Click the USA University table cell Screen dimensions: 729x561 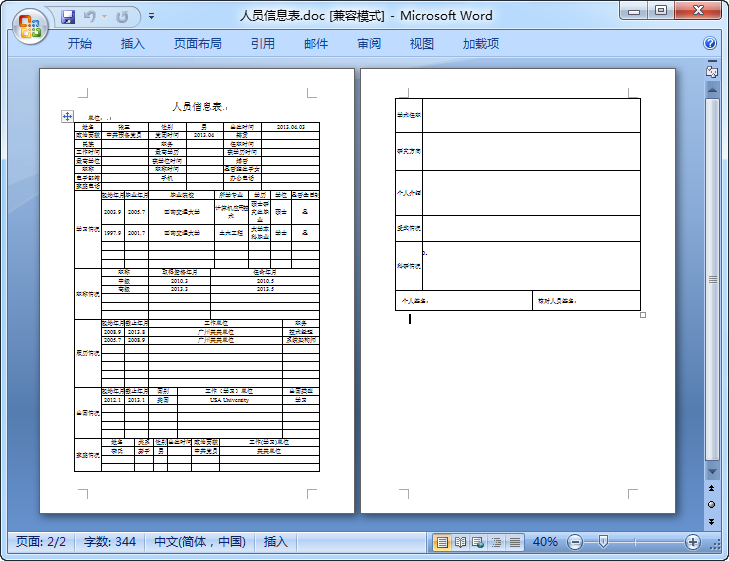point(230,400)
